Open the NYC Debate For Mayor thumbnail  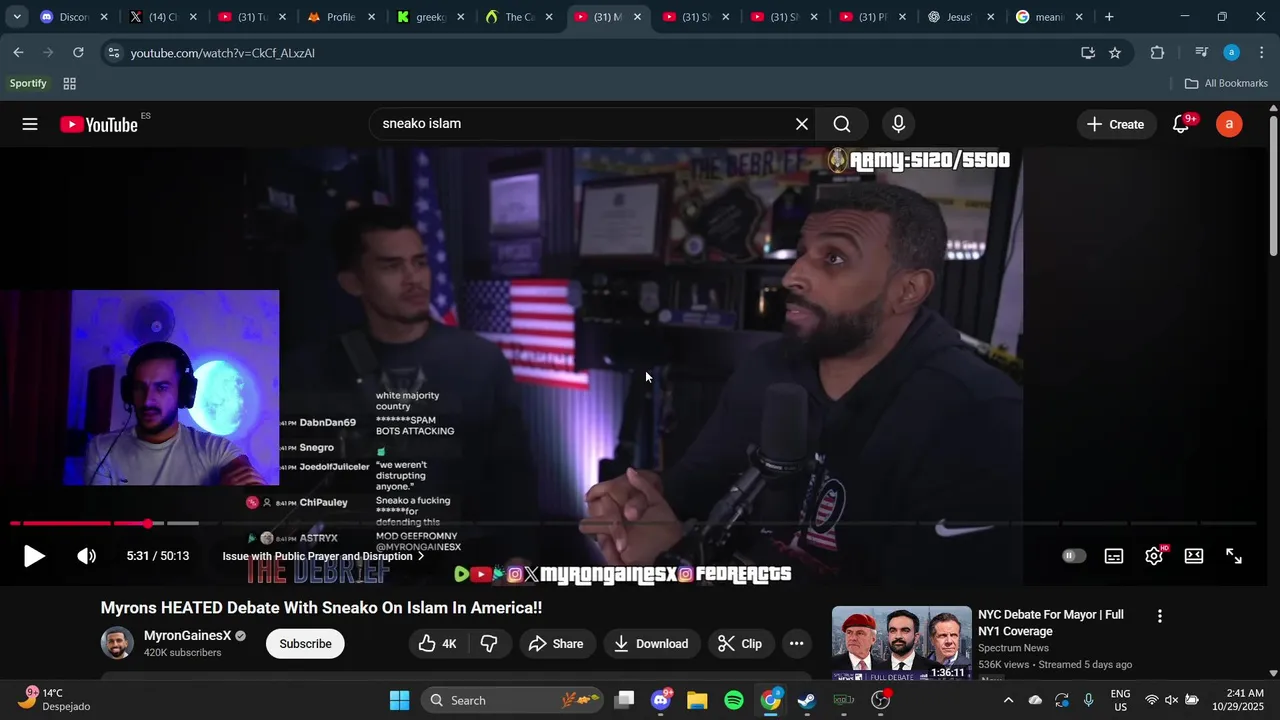[x=901, y=644]
